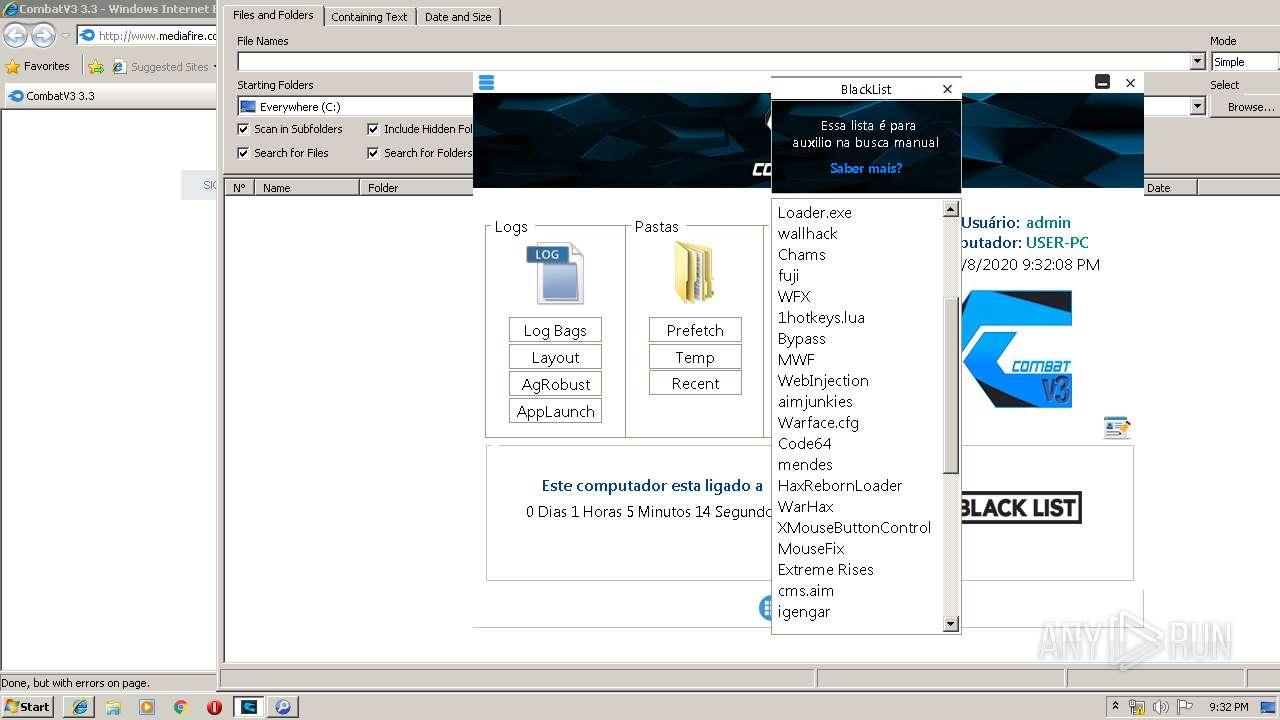Click the Combat V3 logo image

pos(1016,349)
